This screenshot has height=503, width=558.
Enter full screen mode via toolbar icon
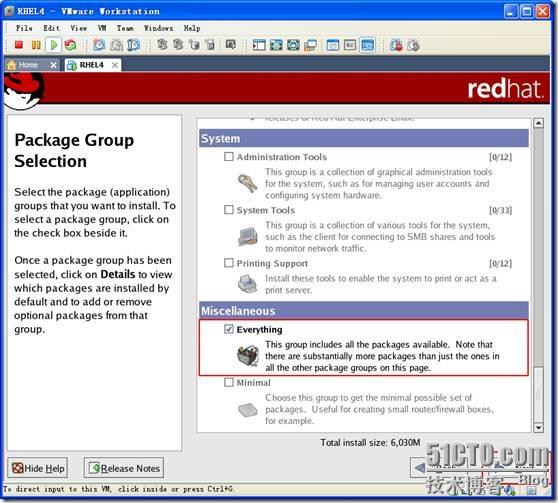pyautogui.click(x=277, y=45)
